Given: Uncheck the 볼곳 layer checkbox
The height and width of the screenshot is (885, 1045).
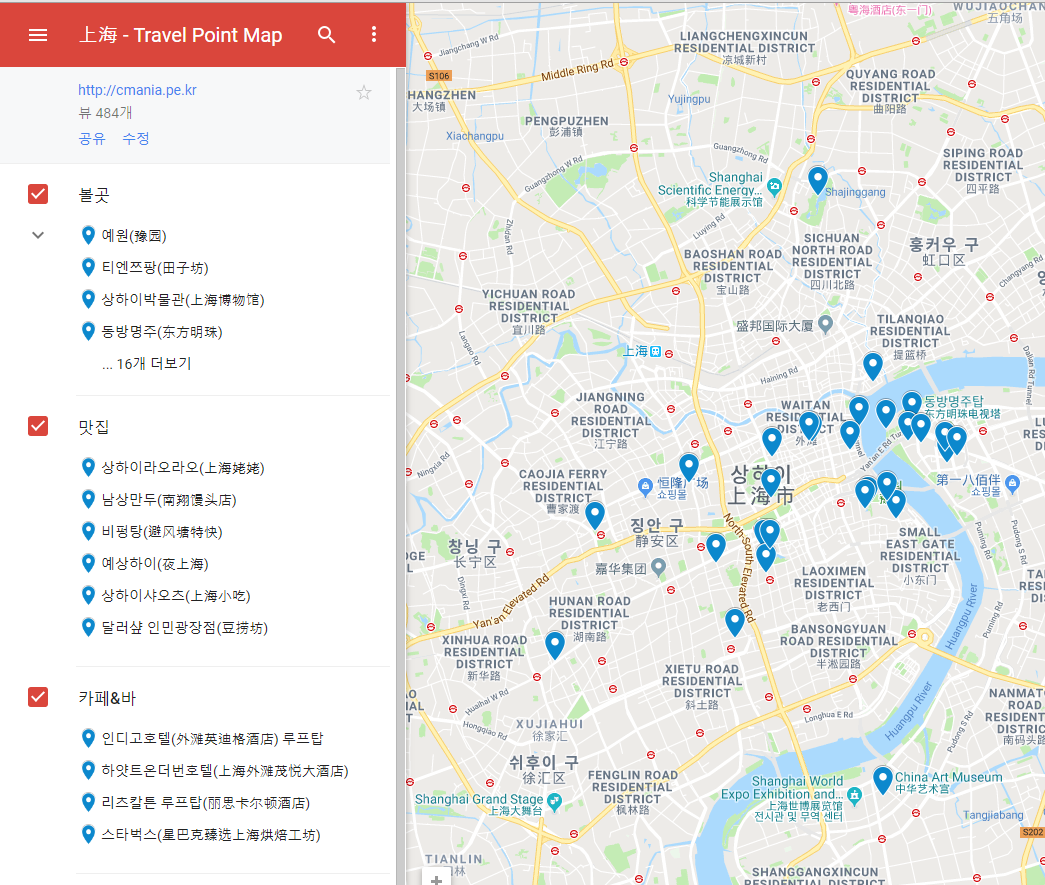Looking at the screenshot, I should (x=38, y=194).
